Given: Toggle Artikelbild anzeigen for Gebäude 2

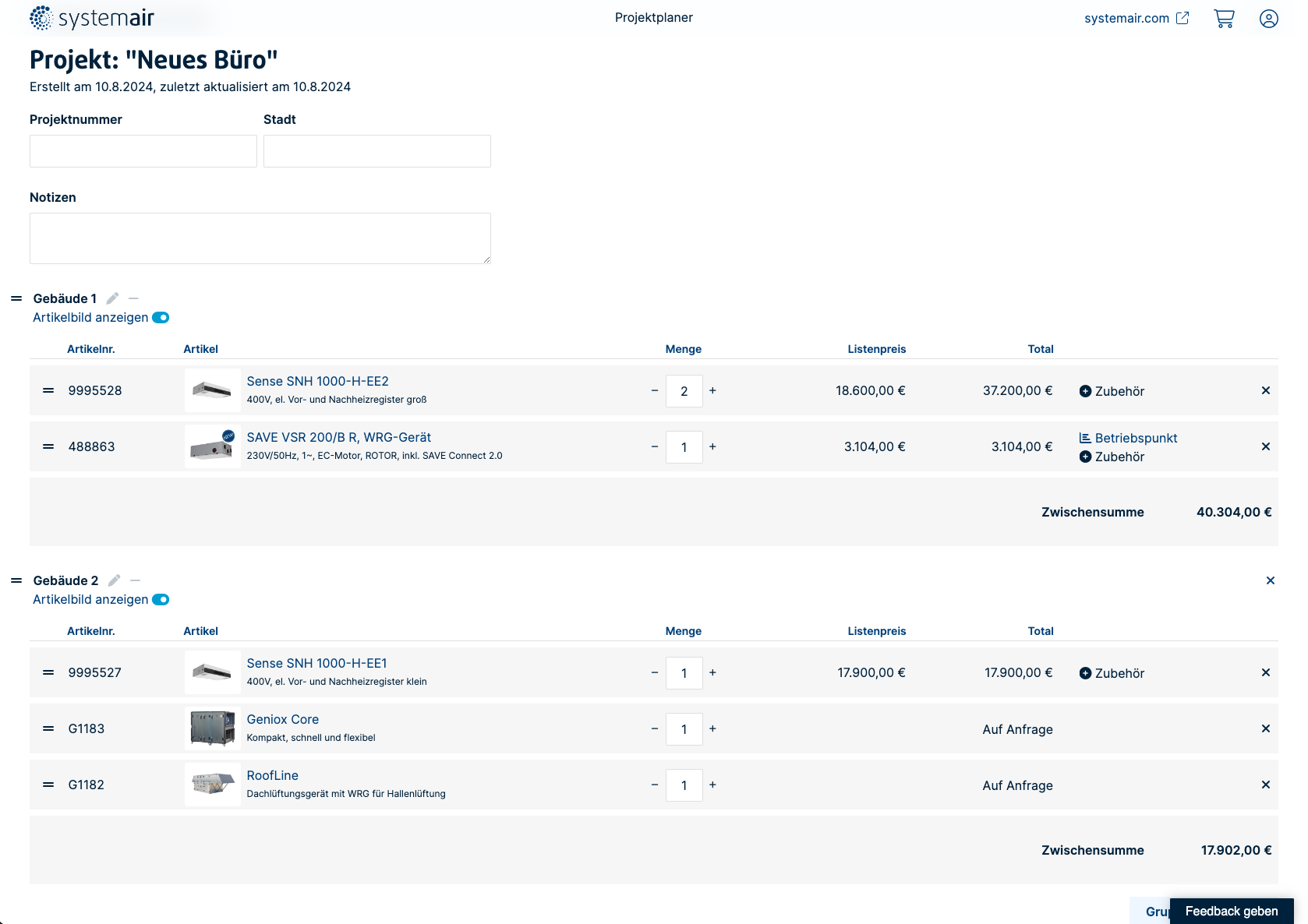Looking at the screenshot, I should tap(161, 599).
